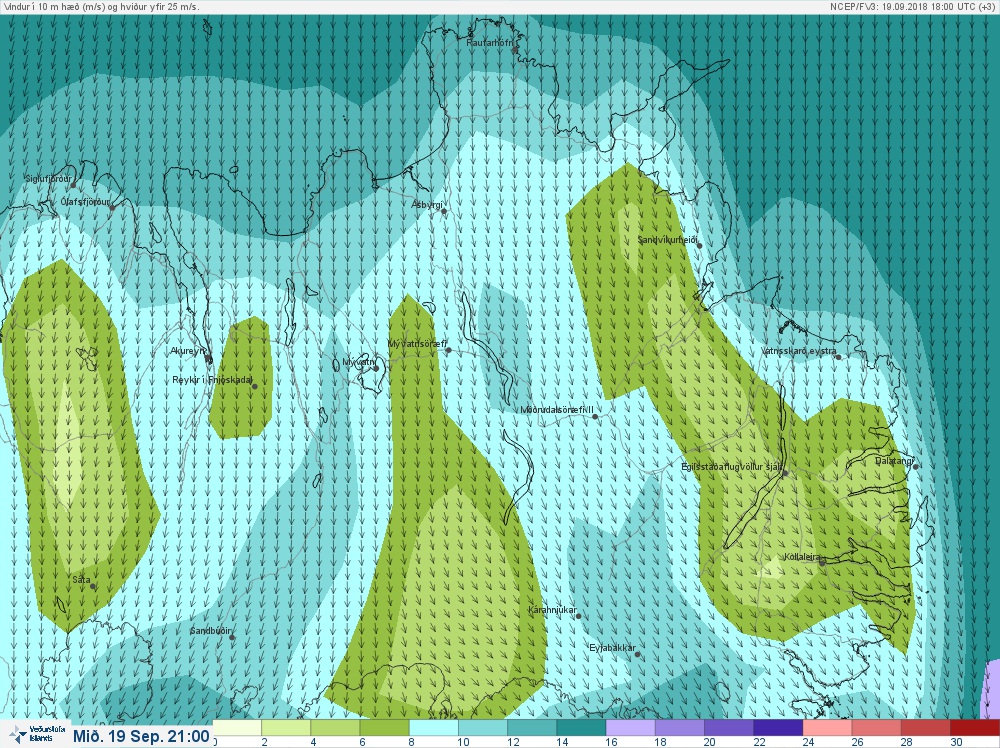The width and height of the screenshot is (1000, 748).
Task: Click the Ólafsfjörður station label
Action: (x=85, y=202)
